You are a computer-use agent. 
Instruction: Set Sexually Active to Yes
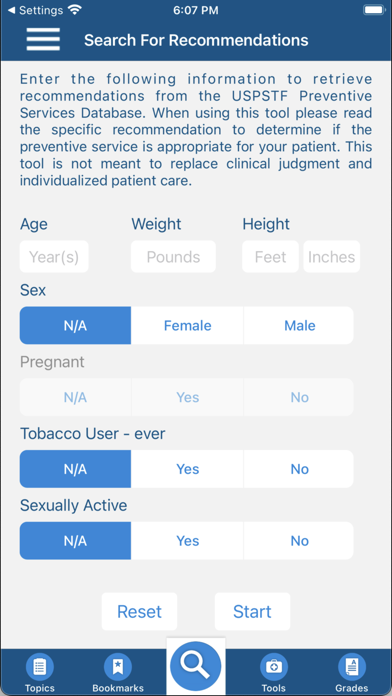coord(187,541)
